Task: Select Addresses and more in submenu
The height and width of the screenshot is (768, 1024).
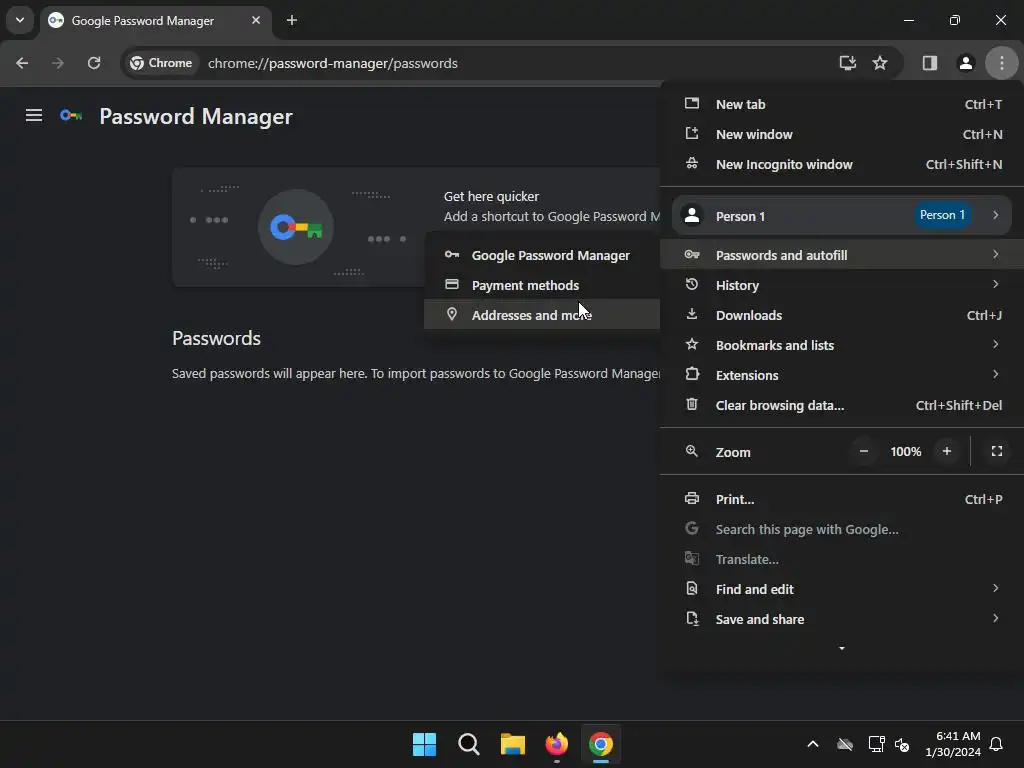Action: click(542, 315)
